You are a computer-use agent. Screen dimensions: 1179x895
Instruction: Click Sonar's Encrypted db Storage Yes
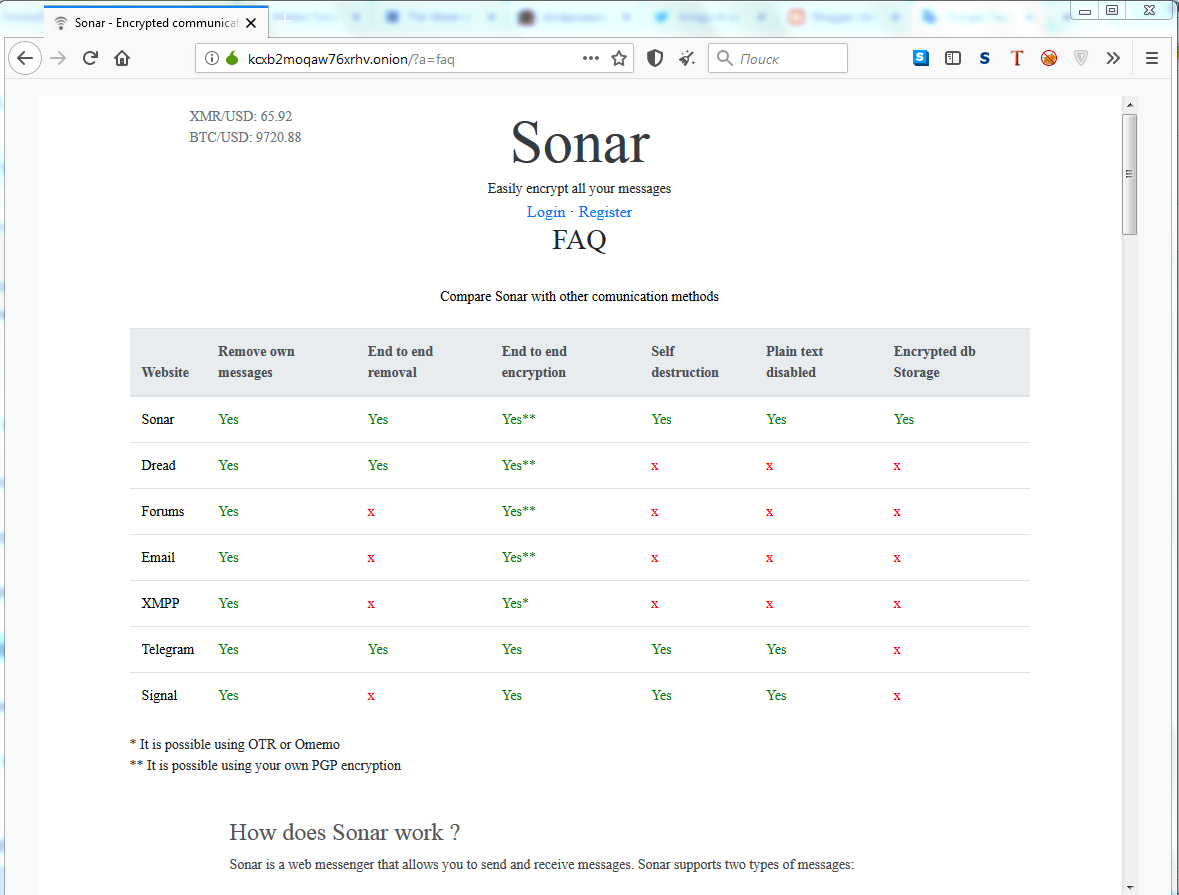click(904, 420)
